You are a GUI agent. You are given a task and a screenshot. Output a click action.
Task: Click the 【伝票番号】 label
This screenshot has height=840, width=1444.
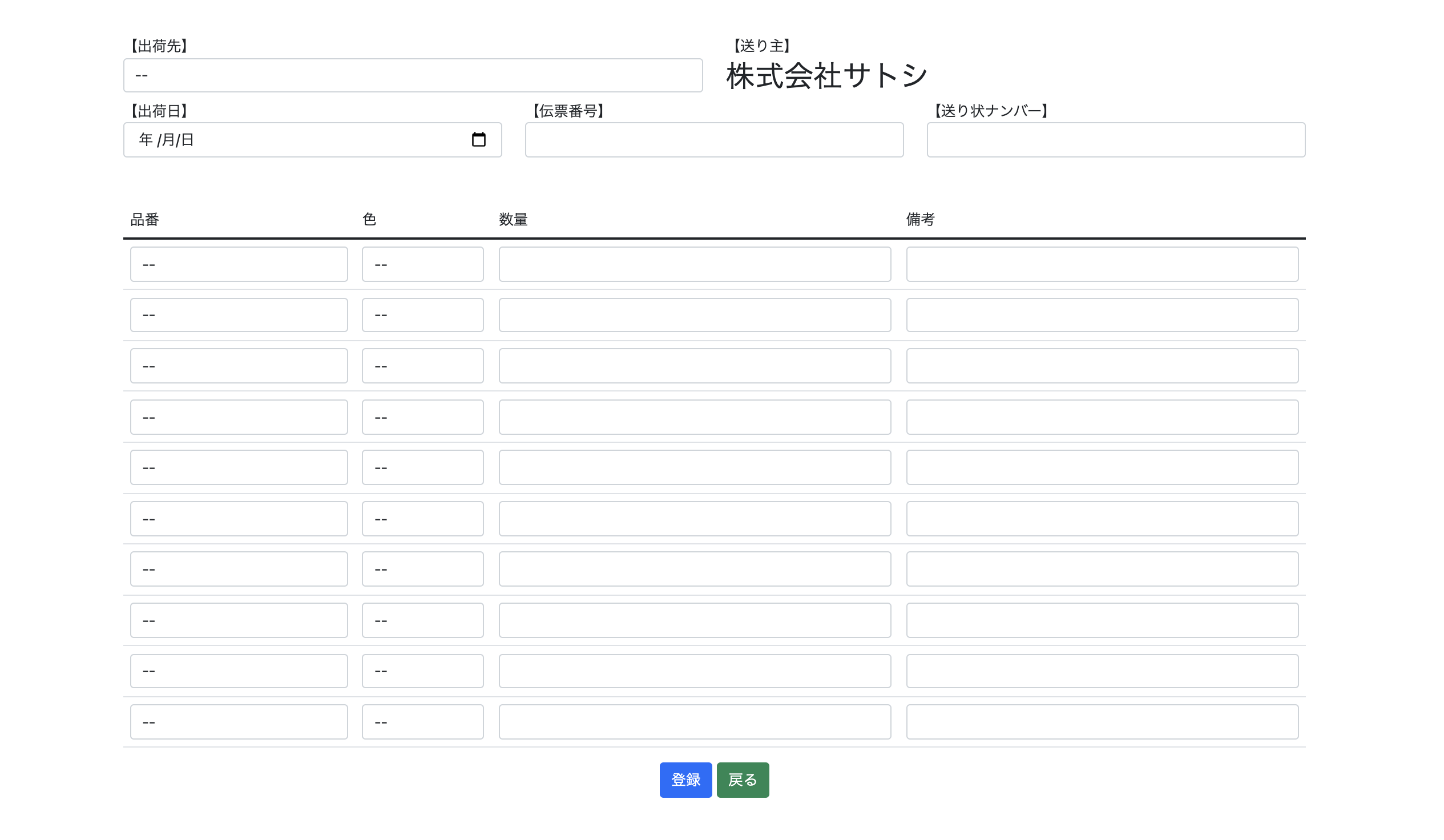(x=568, y=111)
